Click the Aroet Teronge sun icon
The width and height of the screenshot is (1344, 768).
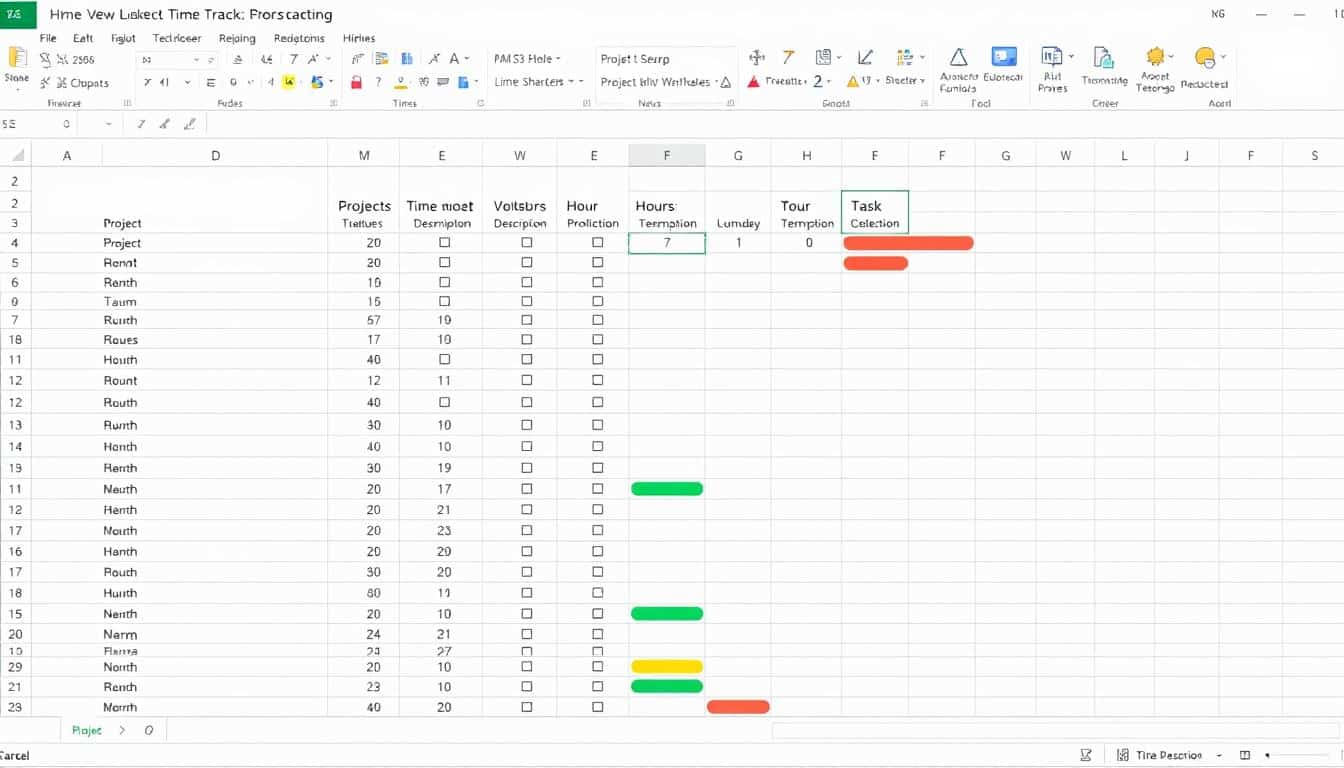(1156, 57)
